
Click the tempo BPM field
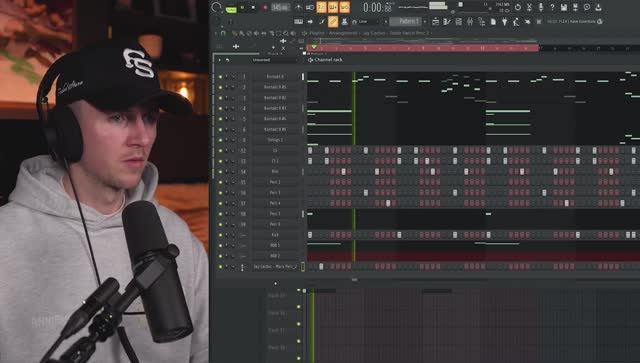tap(280, 7)
